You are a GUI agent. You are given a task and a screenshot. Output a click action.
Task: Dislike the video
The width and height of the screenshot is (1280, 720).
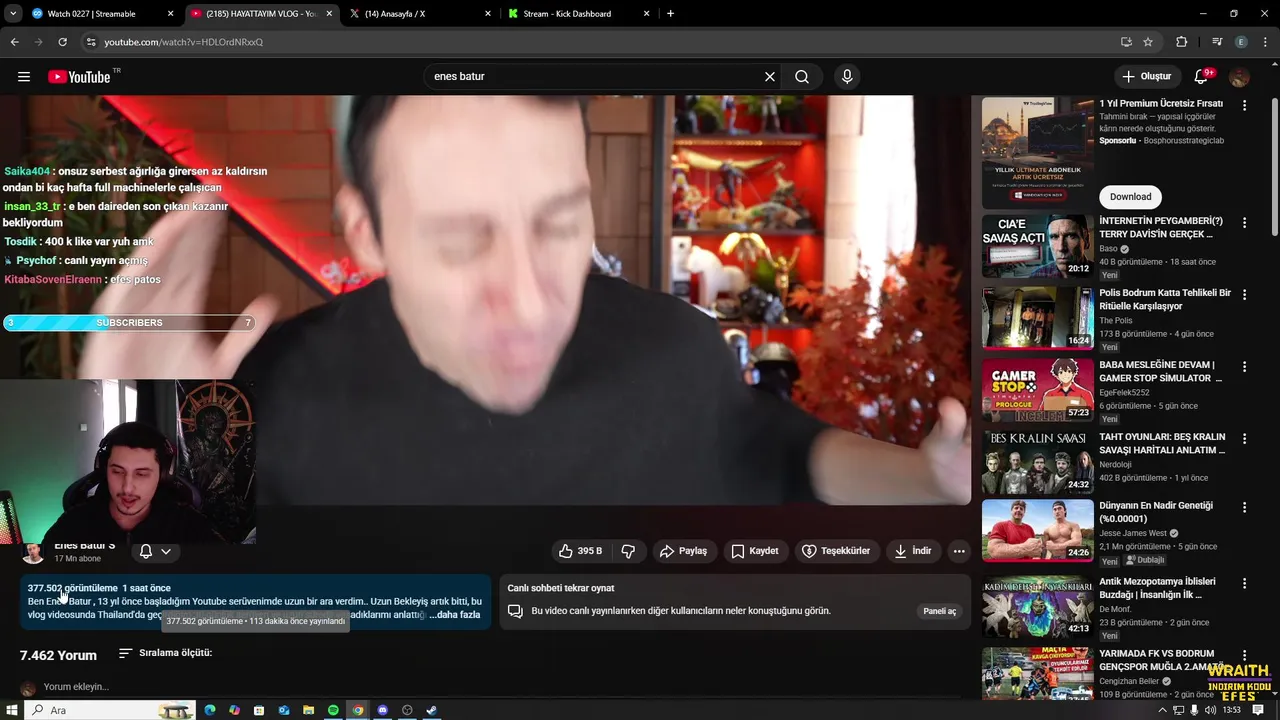click(628, 551)
